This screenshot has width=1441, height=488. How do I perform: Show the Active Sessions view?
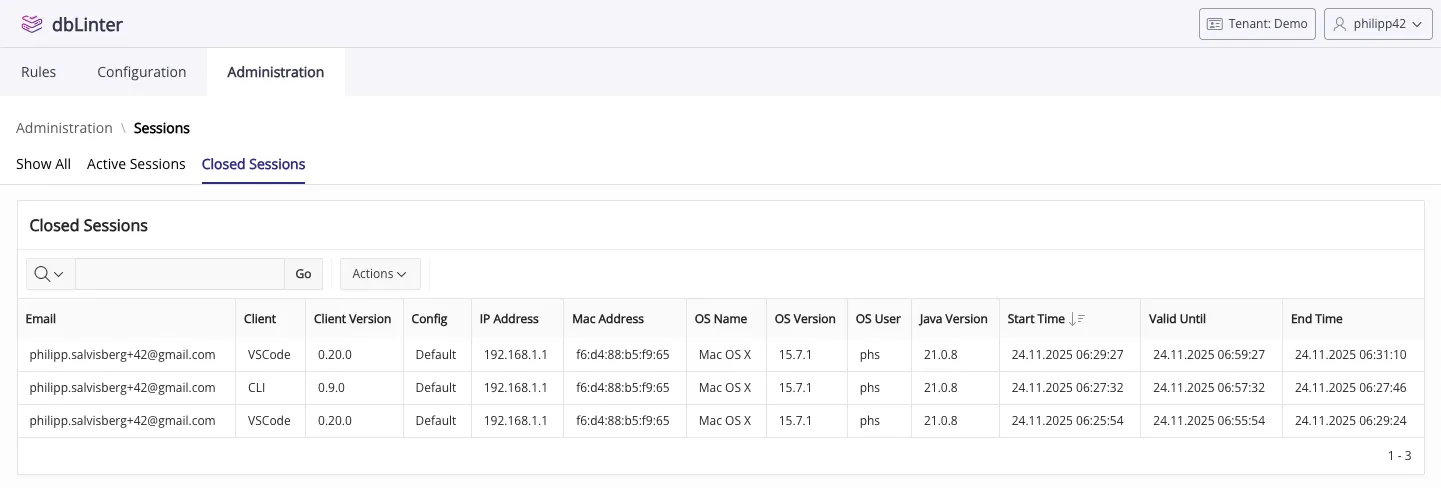pos(136,164)
